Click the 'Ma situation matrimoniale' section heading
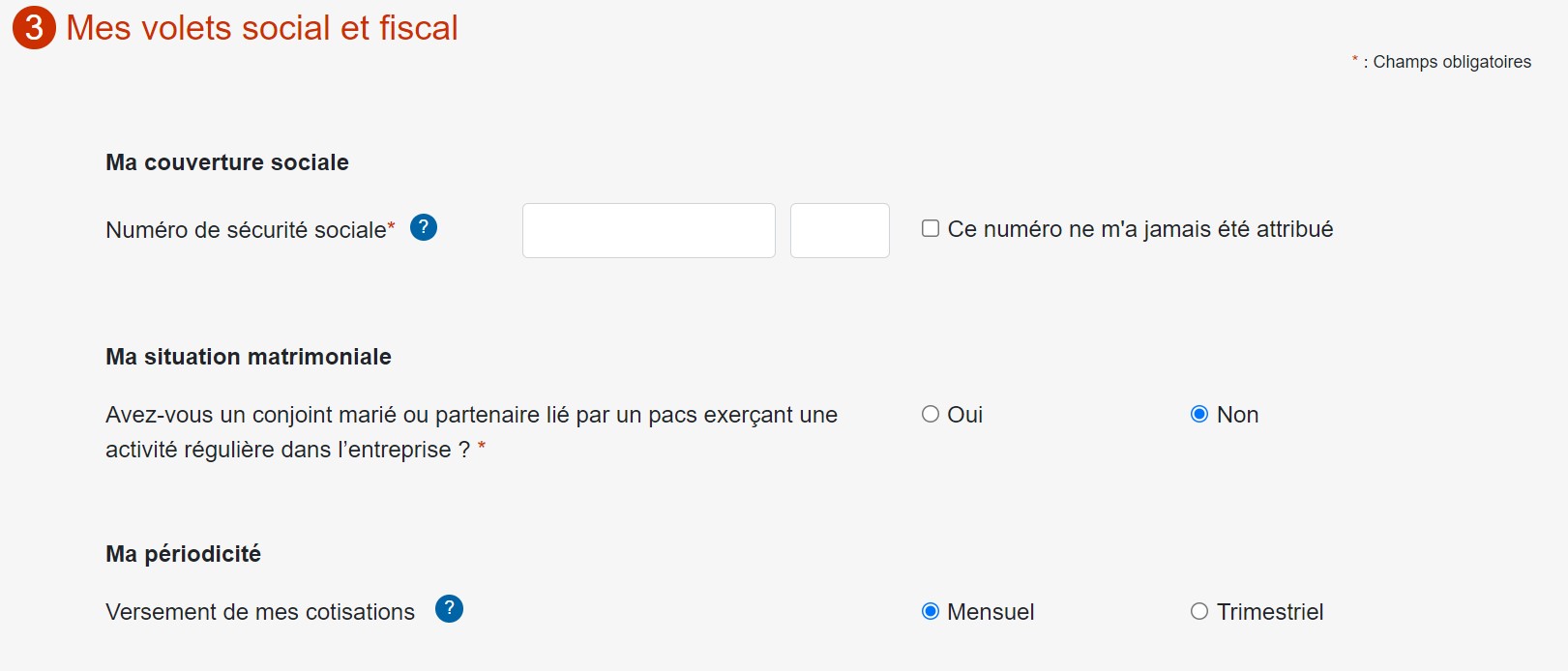The image size is (1568, 671). [x=249, y=357]
